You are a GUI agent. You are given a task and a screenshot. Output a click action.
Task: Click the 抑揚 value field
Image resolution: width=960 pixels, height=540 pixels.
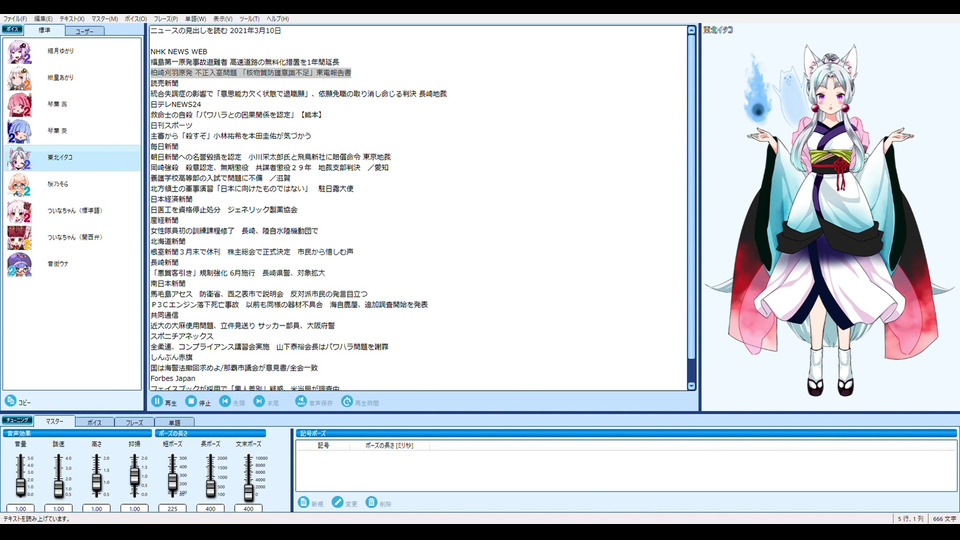135,508
